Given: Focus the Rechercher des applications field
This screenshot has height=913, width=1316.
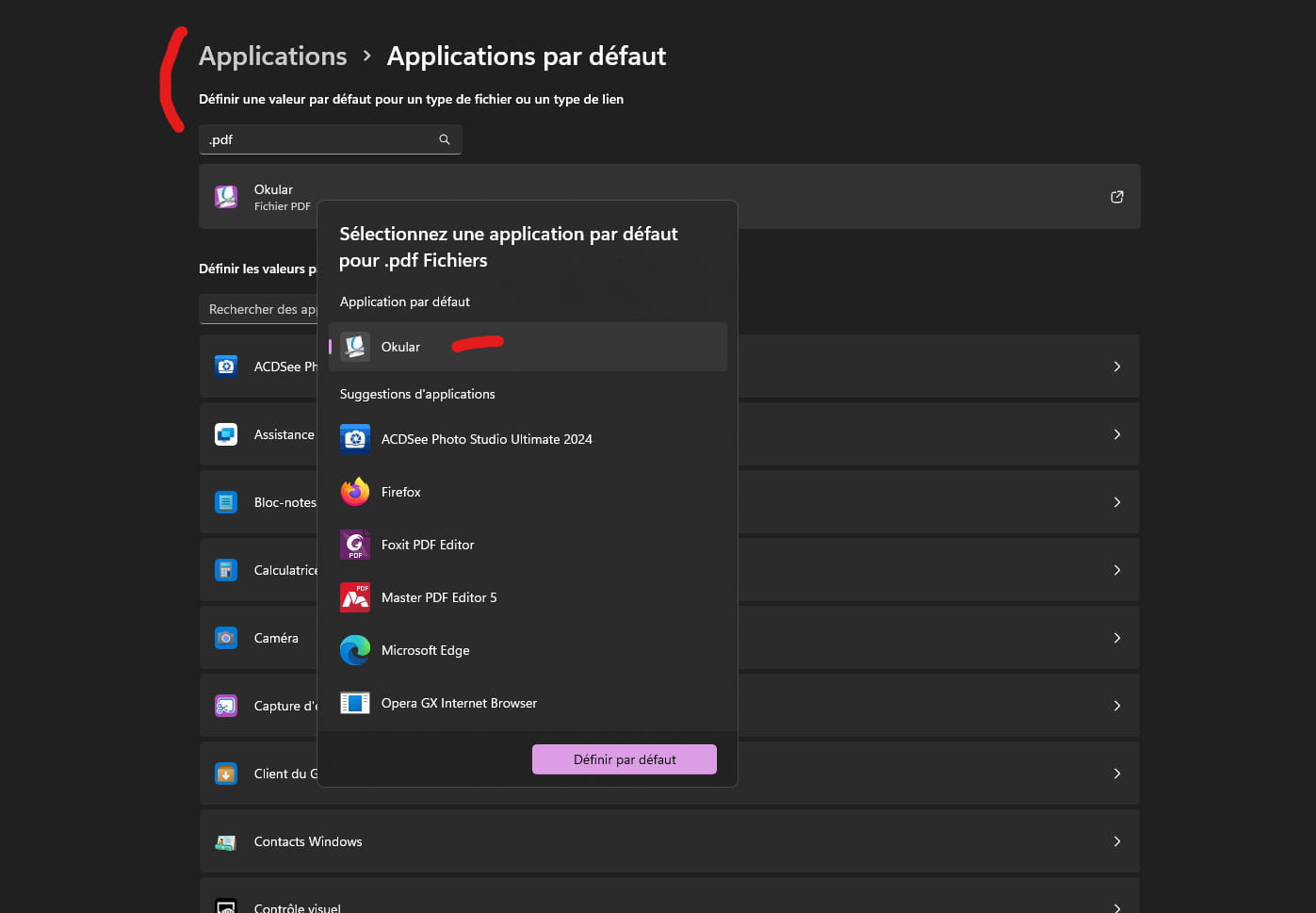Looking at the screenshot, I should pos(258,309).
